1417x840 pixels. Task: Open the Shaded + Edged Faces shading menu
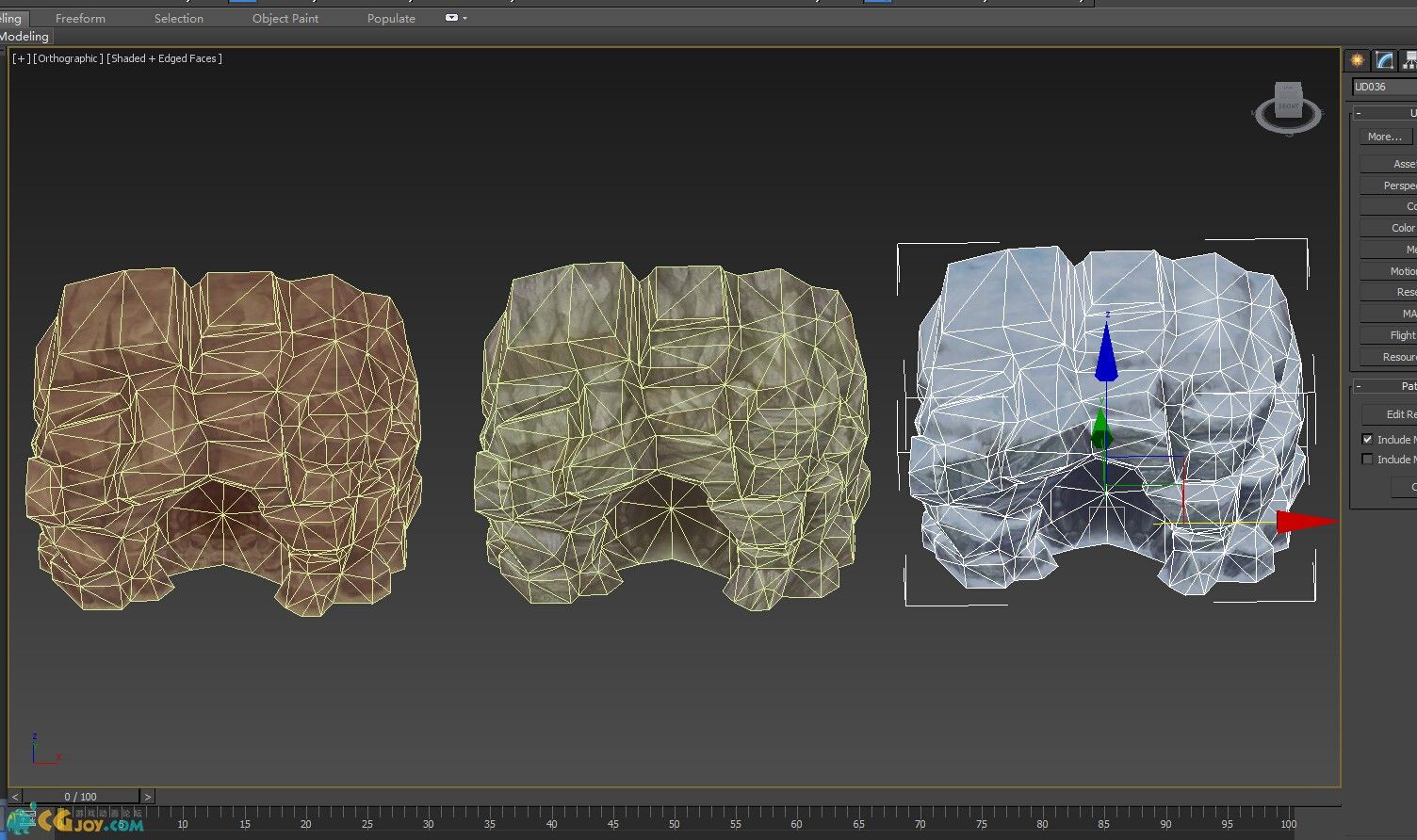click(165, 58)
